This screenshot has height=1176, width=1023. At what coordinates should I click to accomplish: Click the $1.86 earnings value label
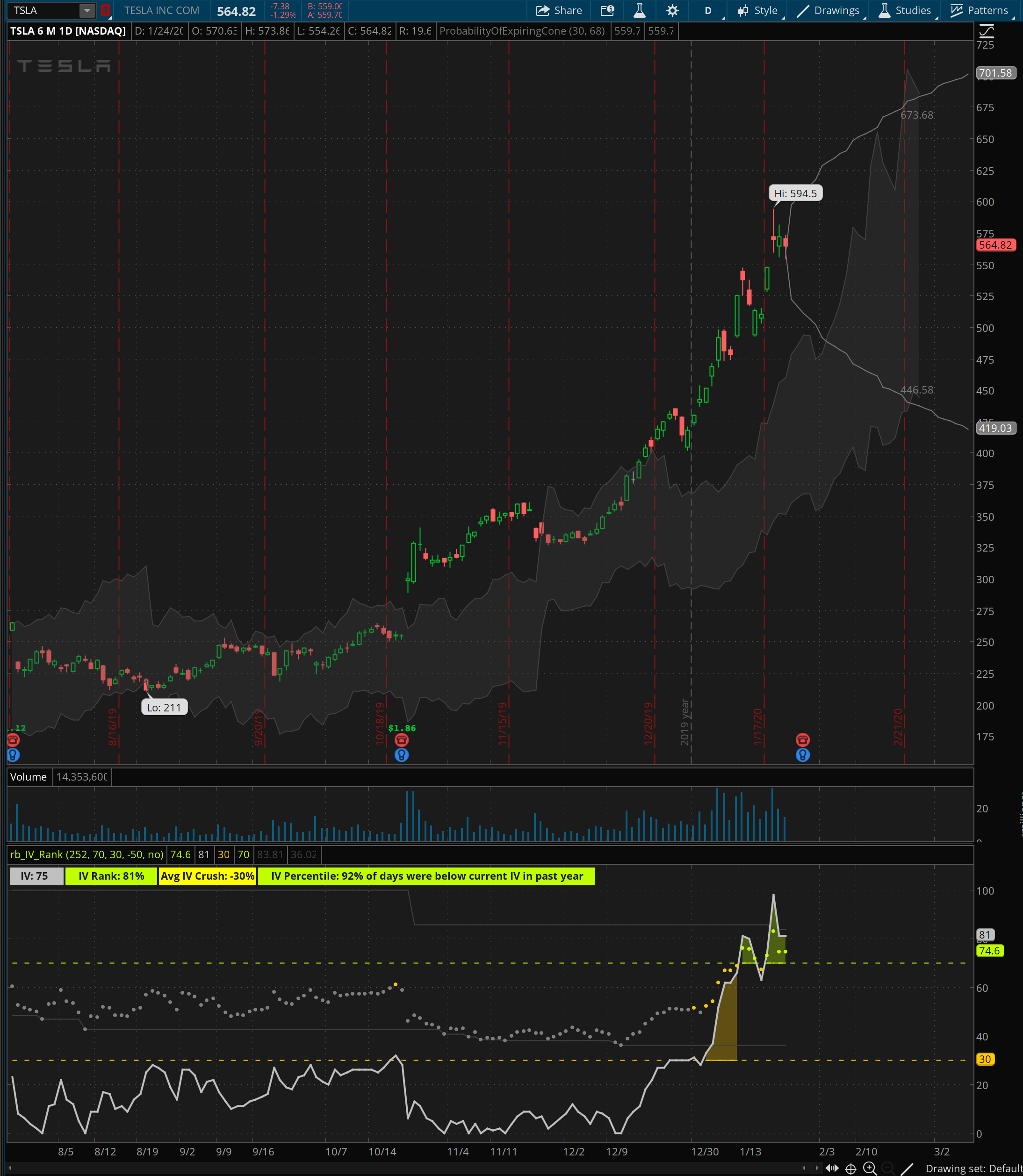(402, 728)
